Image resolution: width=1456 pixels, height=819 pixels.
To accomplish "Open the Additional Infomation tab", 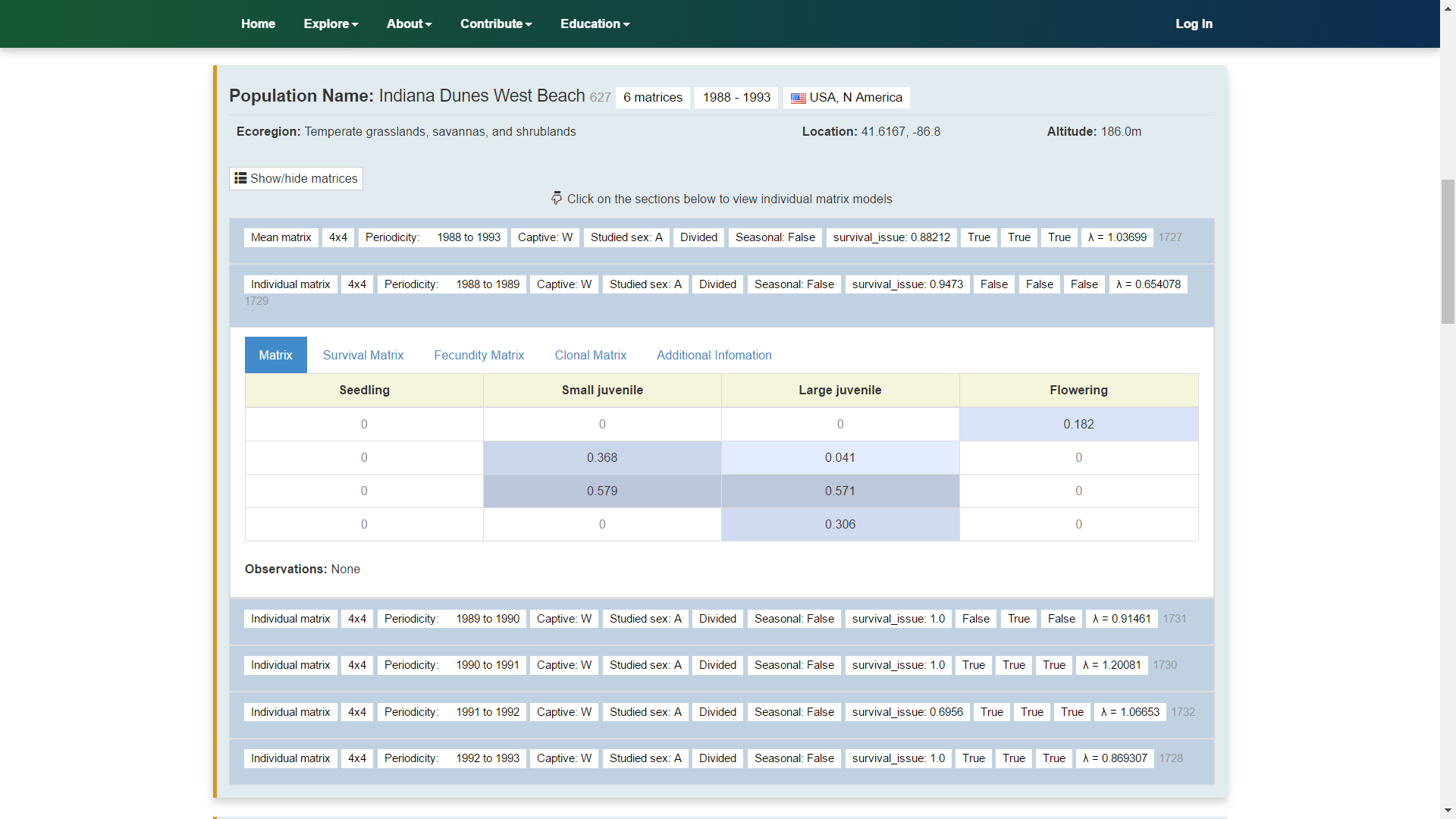I will [714, 355].
